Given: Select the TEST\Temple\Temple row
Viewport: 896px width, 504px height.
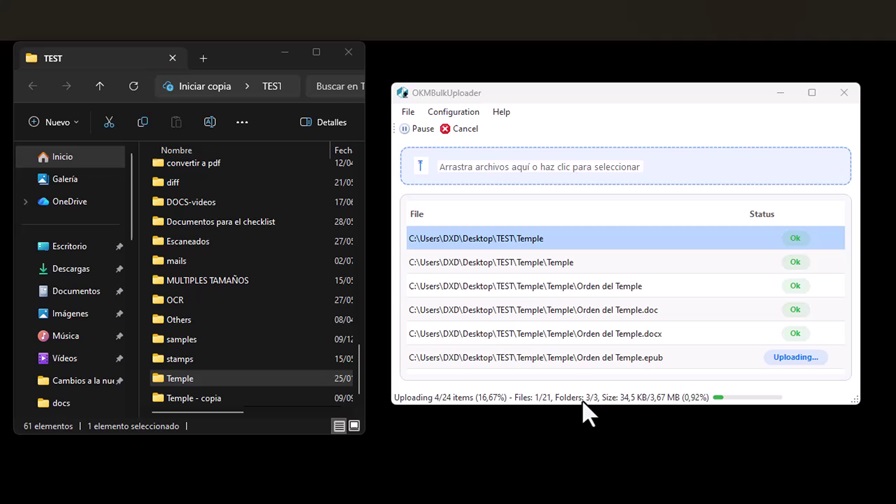Looking at the screenshot, I should [626, 262].
